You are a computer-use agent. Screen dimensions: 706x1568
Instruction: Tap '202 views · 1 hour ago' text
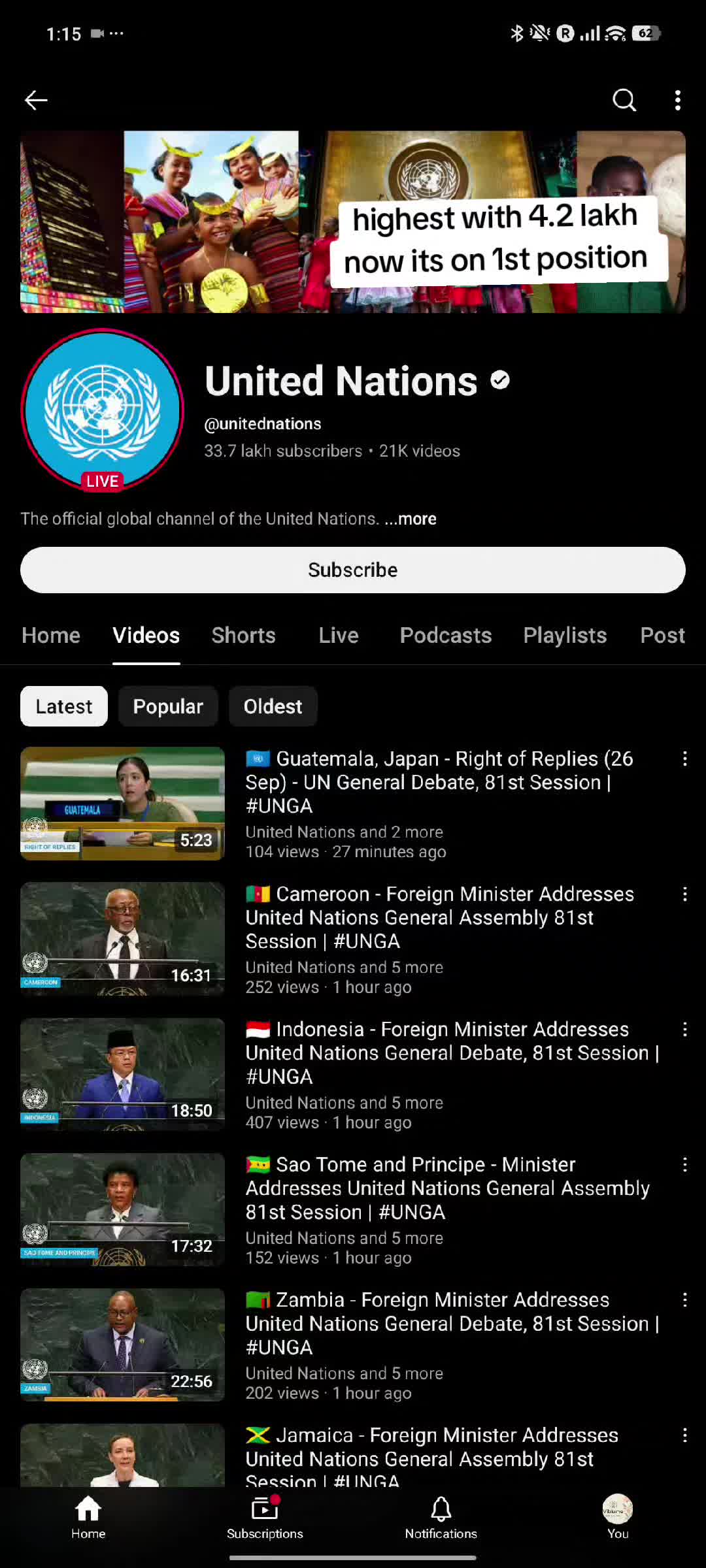pyautogui.click(x=329, y=1393)
